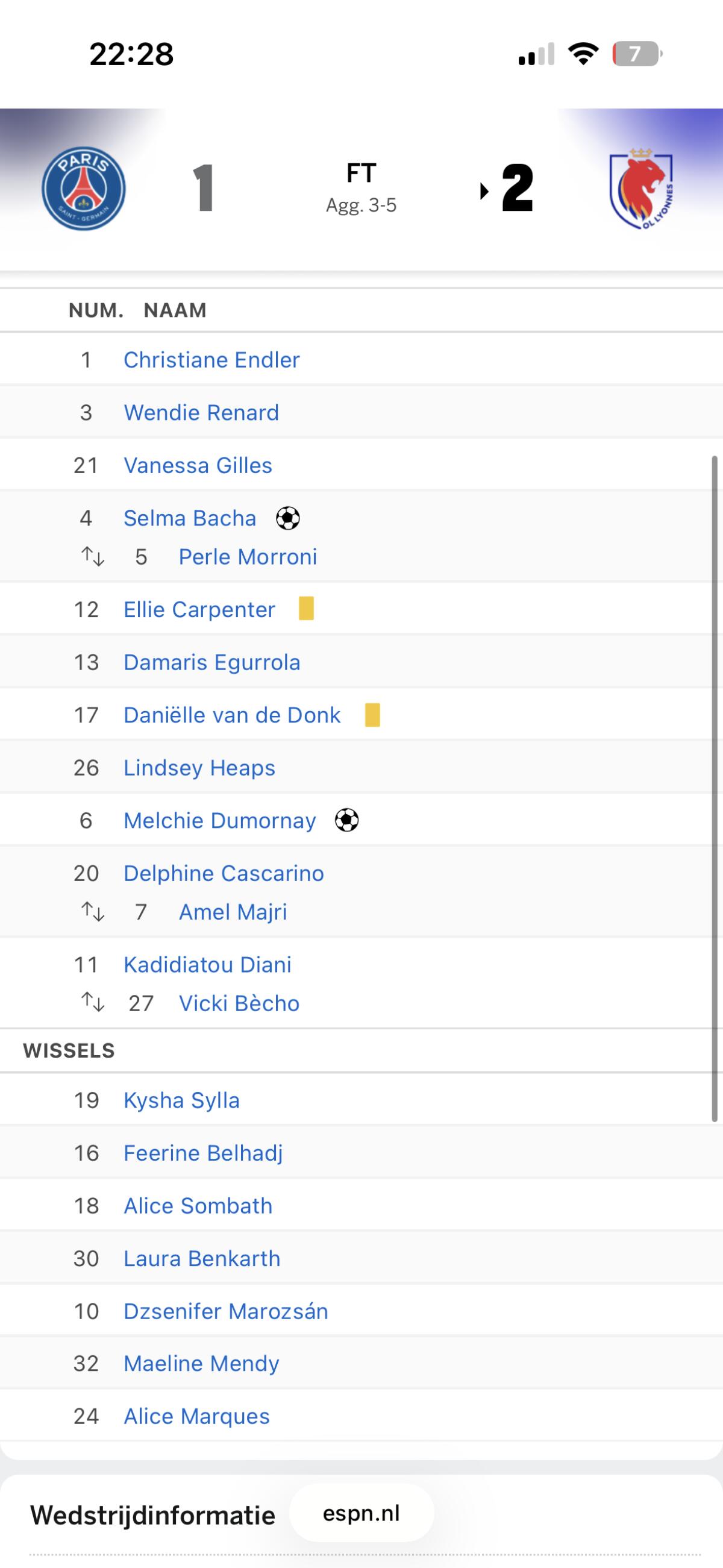723x1568 pixels.
Task: Select substitute Dzsenifer Marozsán
Action: [x=225, y=1311]
